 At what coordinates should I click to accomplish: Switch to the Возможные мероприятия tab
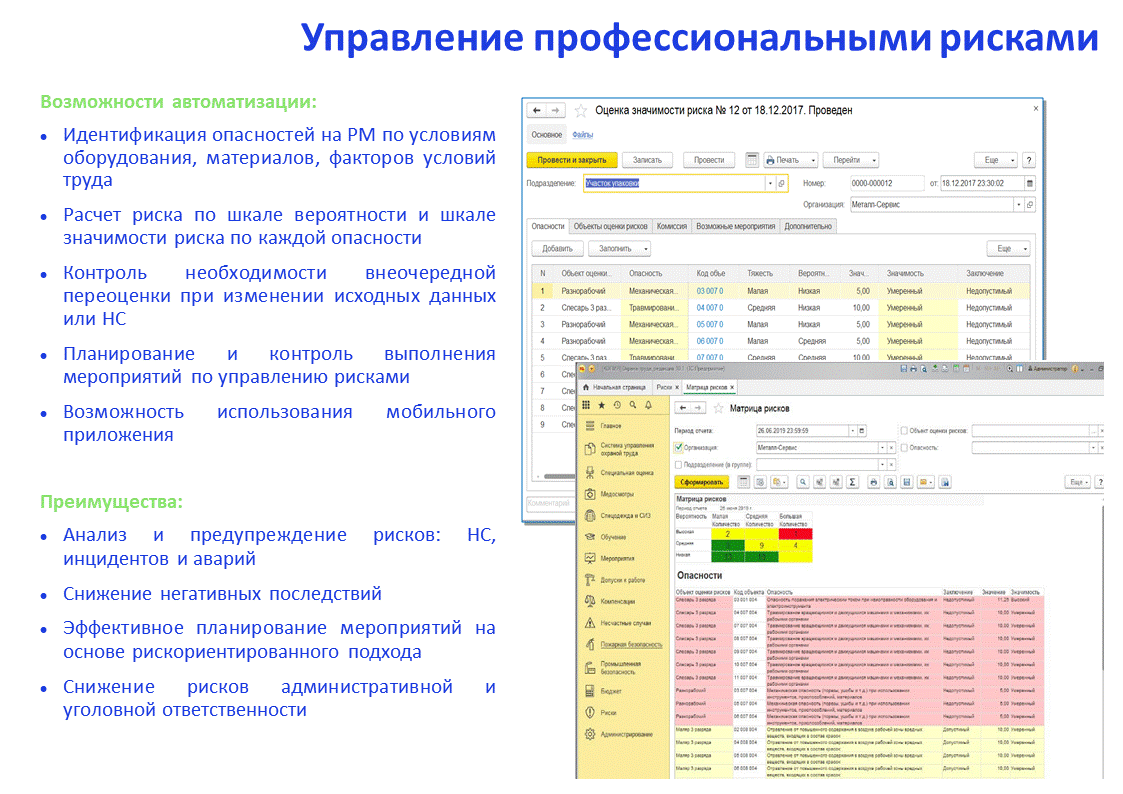[x=736, y=226]
